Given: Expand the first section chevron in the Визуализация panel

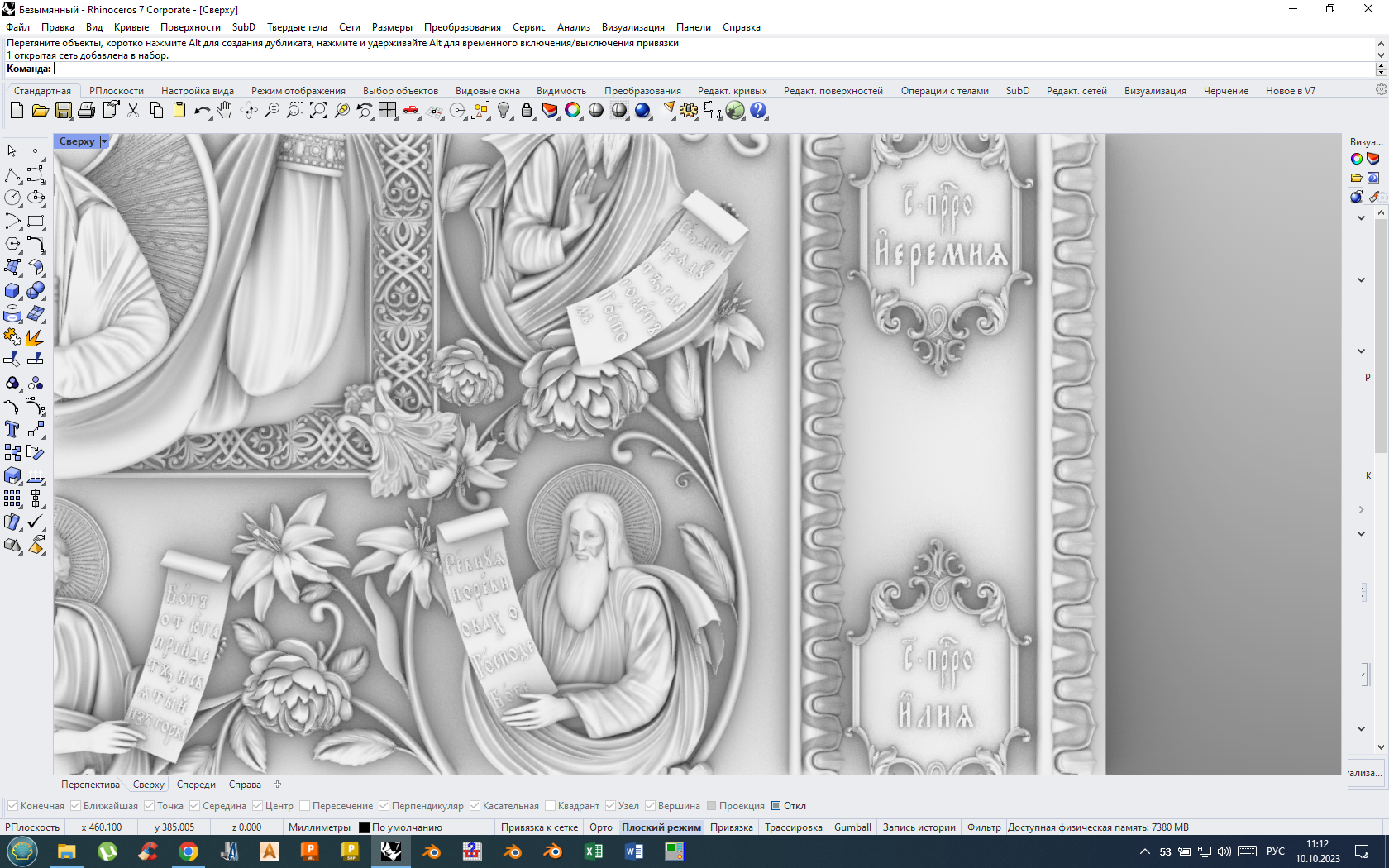Looking at the screenshot, I should coord(1361,218).
